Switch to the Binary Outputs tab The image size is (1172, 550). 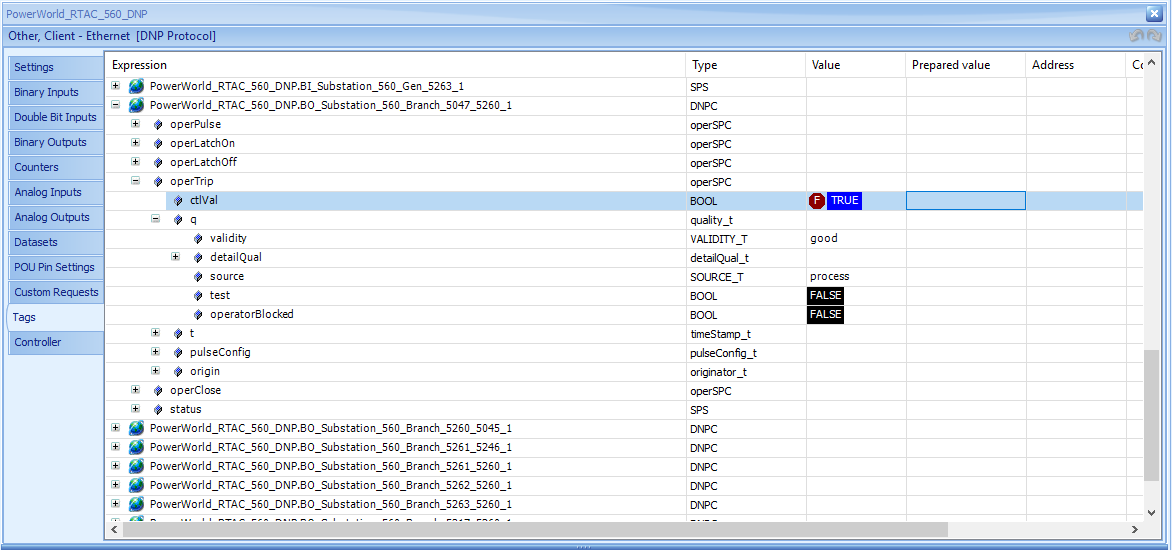click(x=54, y=142)
